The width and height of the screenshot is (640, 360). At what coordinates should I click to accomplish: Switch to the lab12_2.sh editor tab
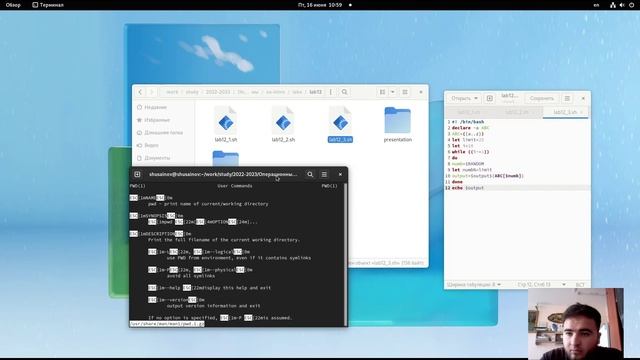(x=517, y=112)
